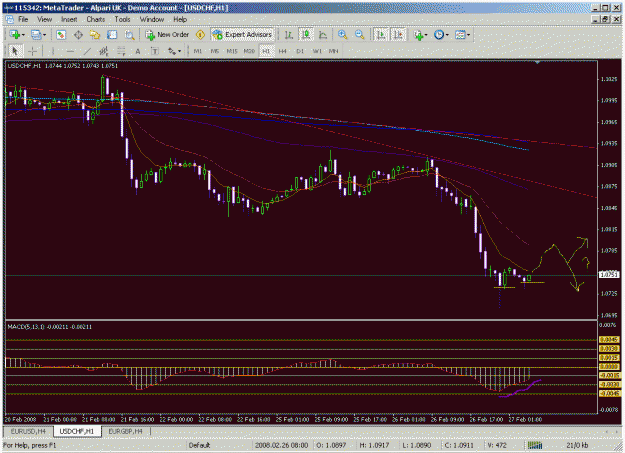625x453 pixels.
Task: Open the View menu
Action: point(45,19)
